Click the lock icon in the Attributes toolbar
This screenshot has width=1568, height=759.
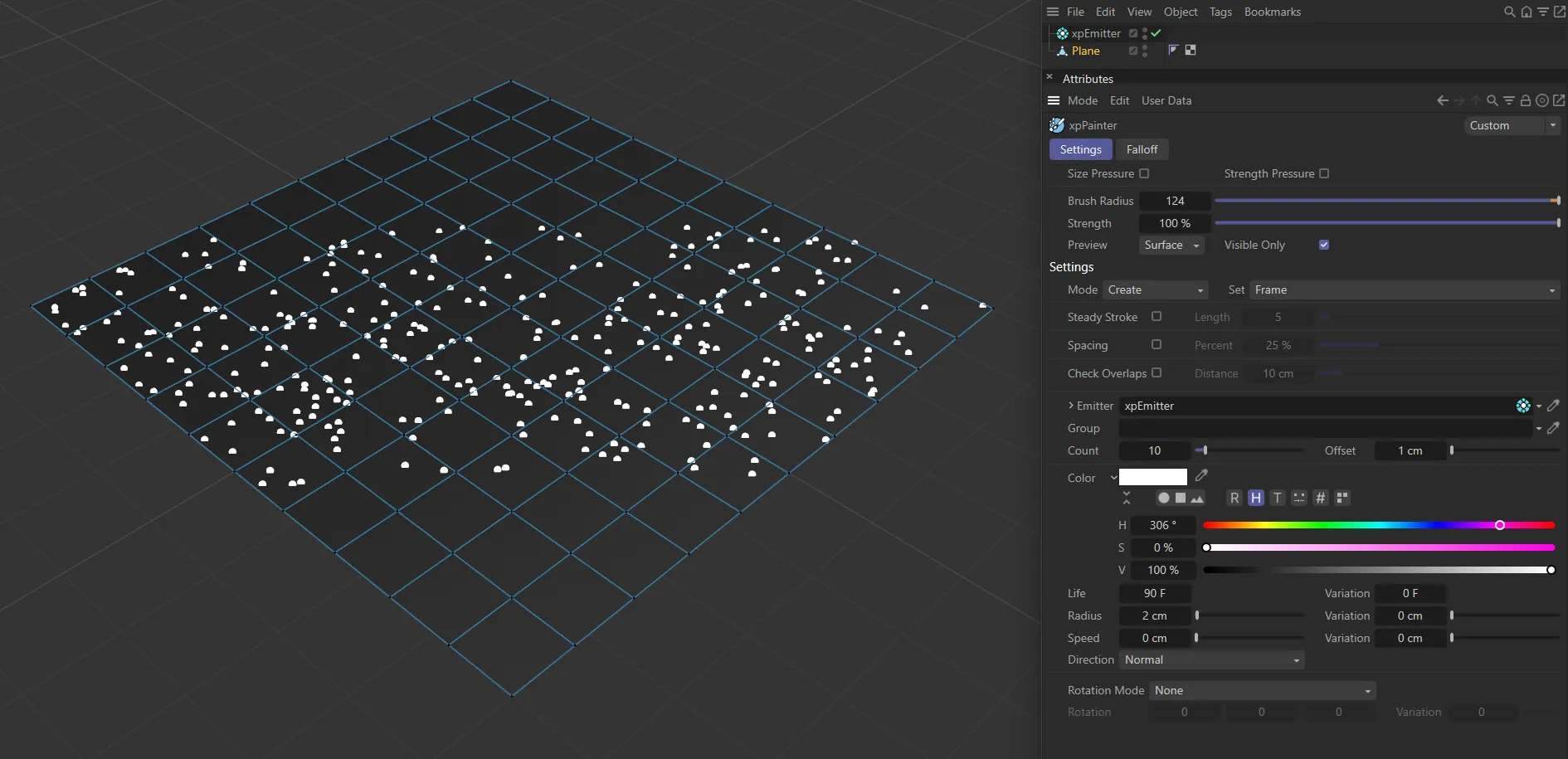(1525, 100)
